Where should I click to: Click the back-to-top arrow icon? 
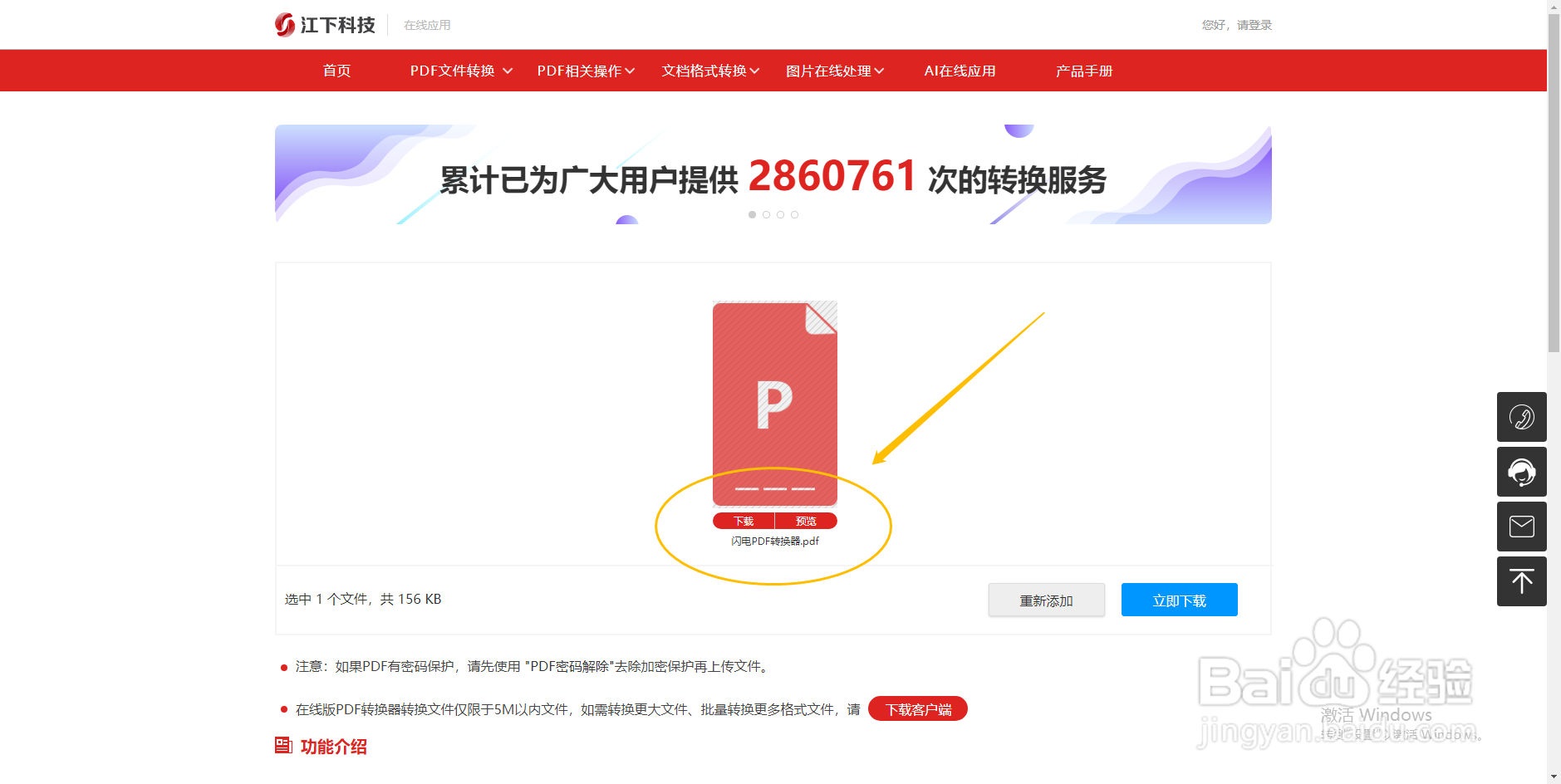[1522, 581]
